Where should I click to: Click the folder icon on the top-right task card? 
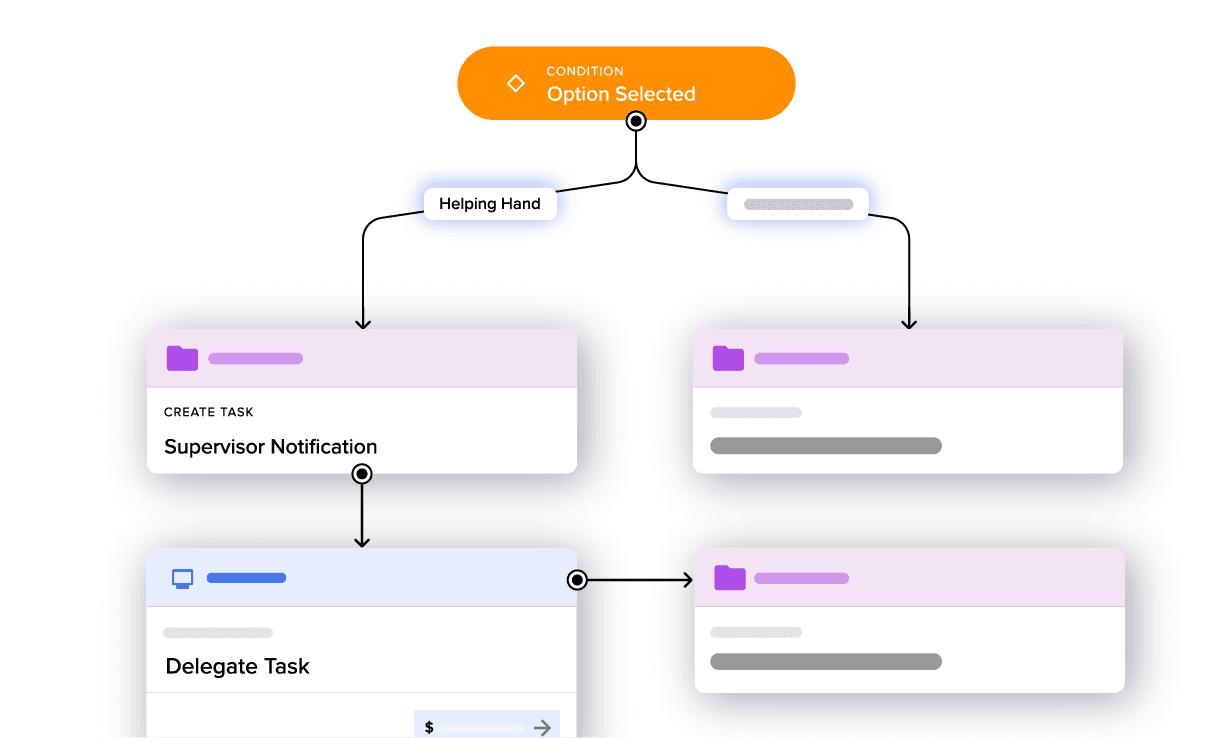[729, 357]
